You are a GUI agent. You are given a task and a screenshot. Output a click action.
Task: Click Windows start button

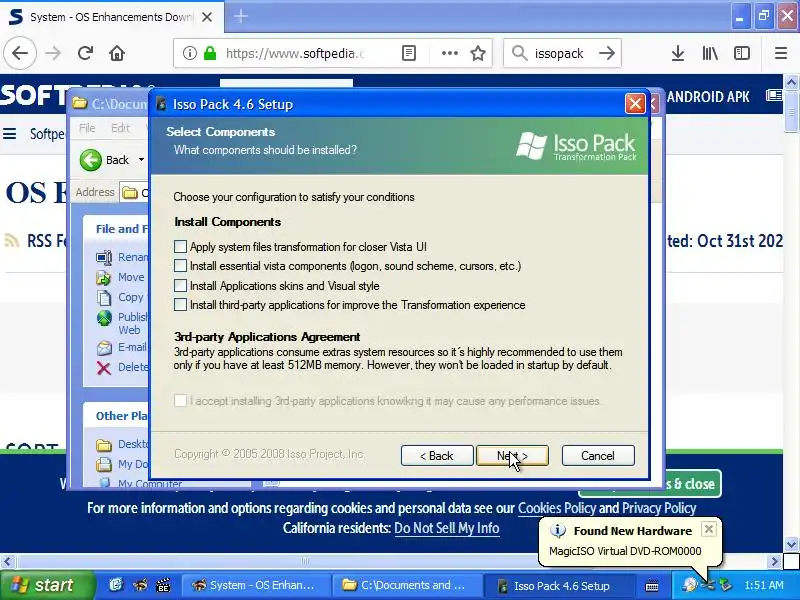tap(47, 585)
